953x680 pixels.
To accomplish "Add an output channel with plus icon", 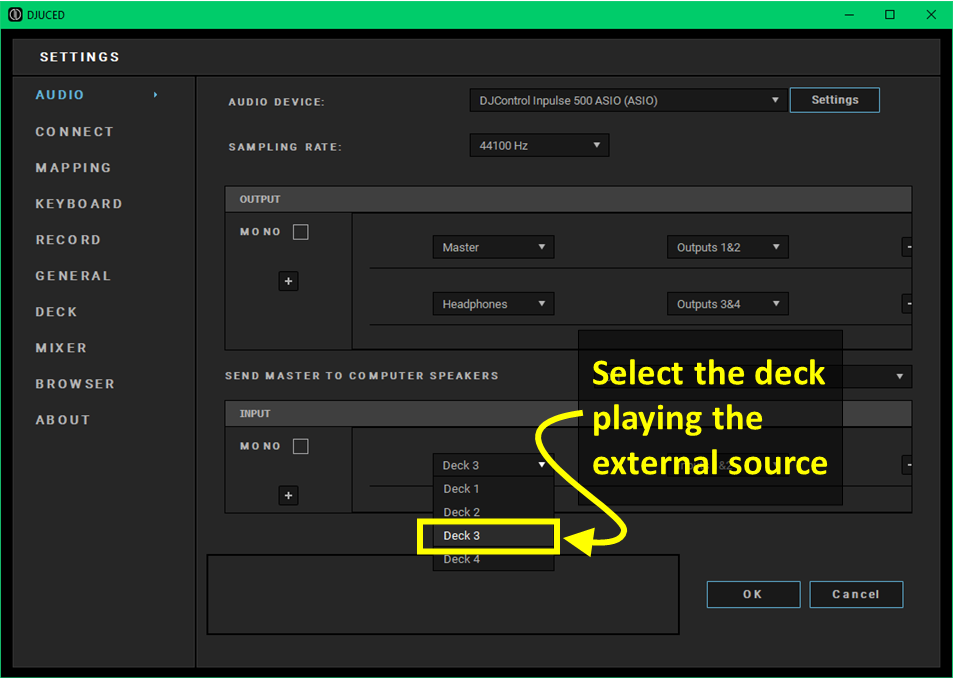I will point(289,281).
